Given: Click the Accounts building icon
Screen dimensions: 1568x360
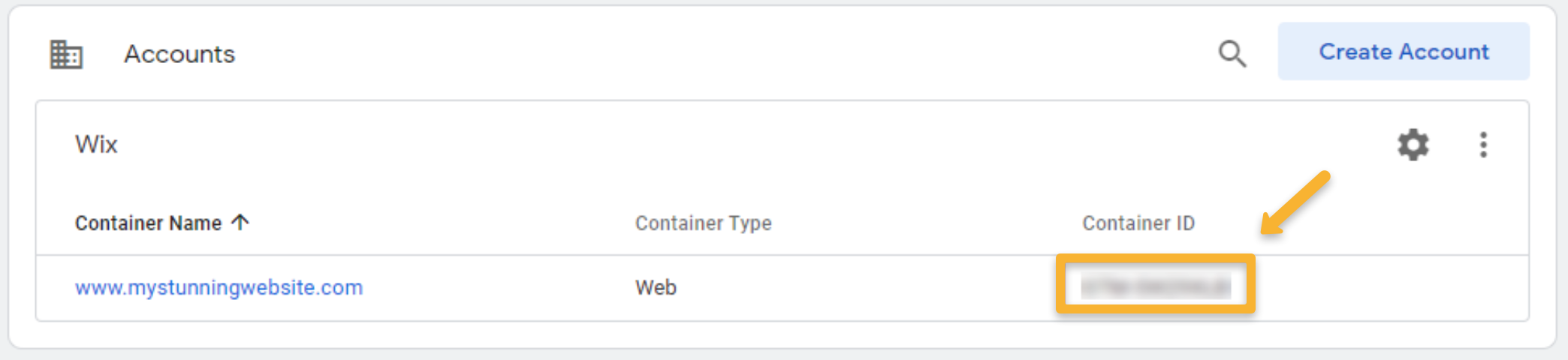Looking at the screenshot, I should pyautogui.click(x=66, y=54).
